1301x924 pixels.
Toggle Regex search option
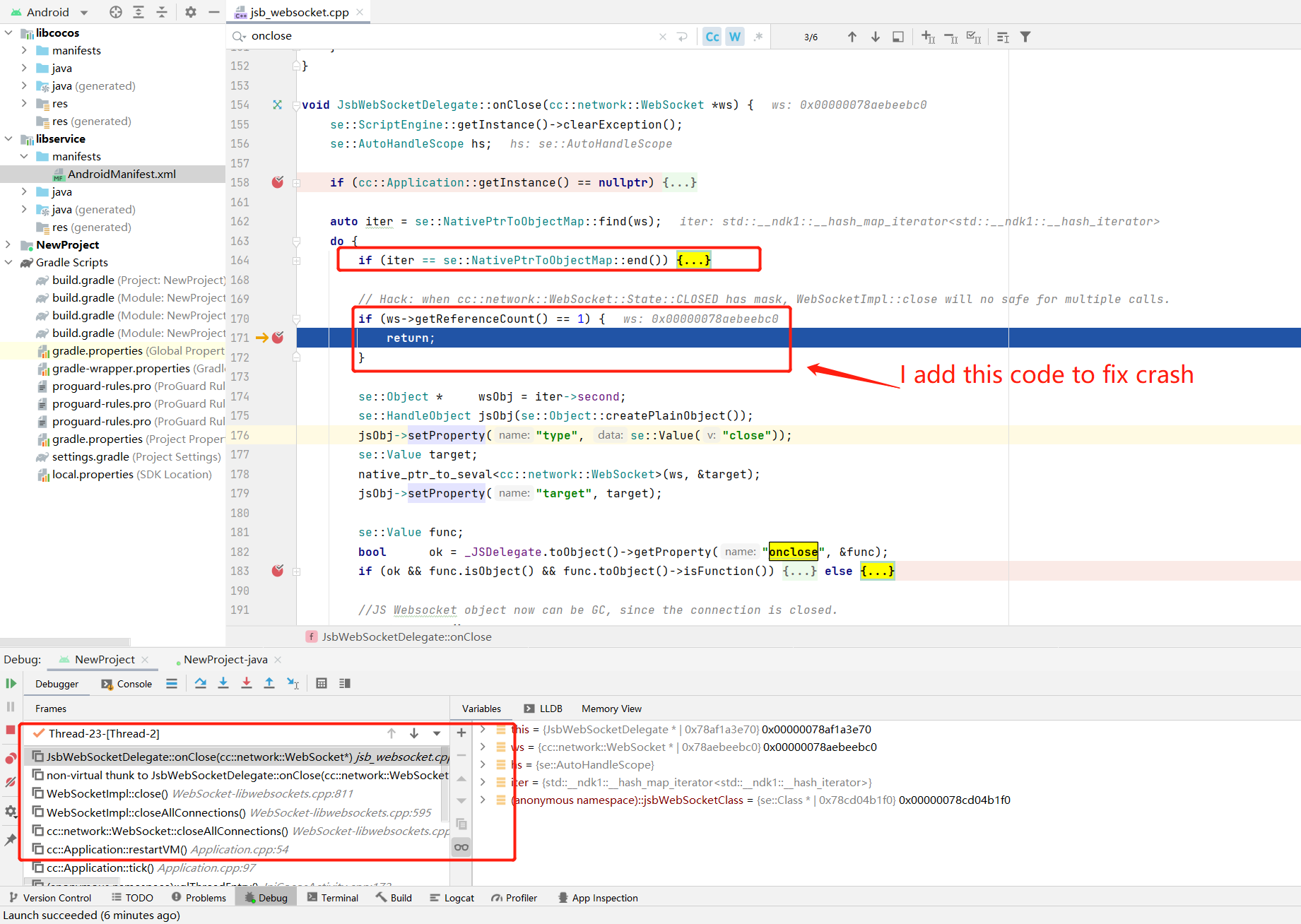[758, 37]
